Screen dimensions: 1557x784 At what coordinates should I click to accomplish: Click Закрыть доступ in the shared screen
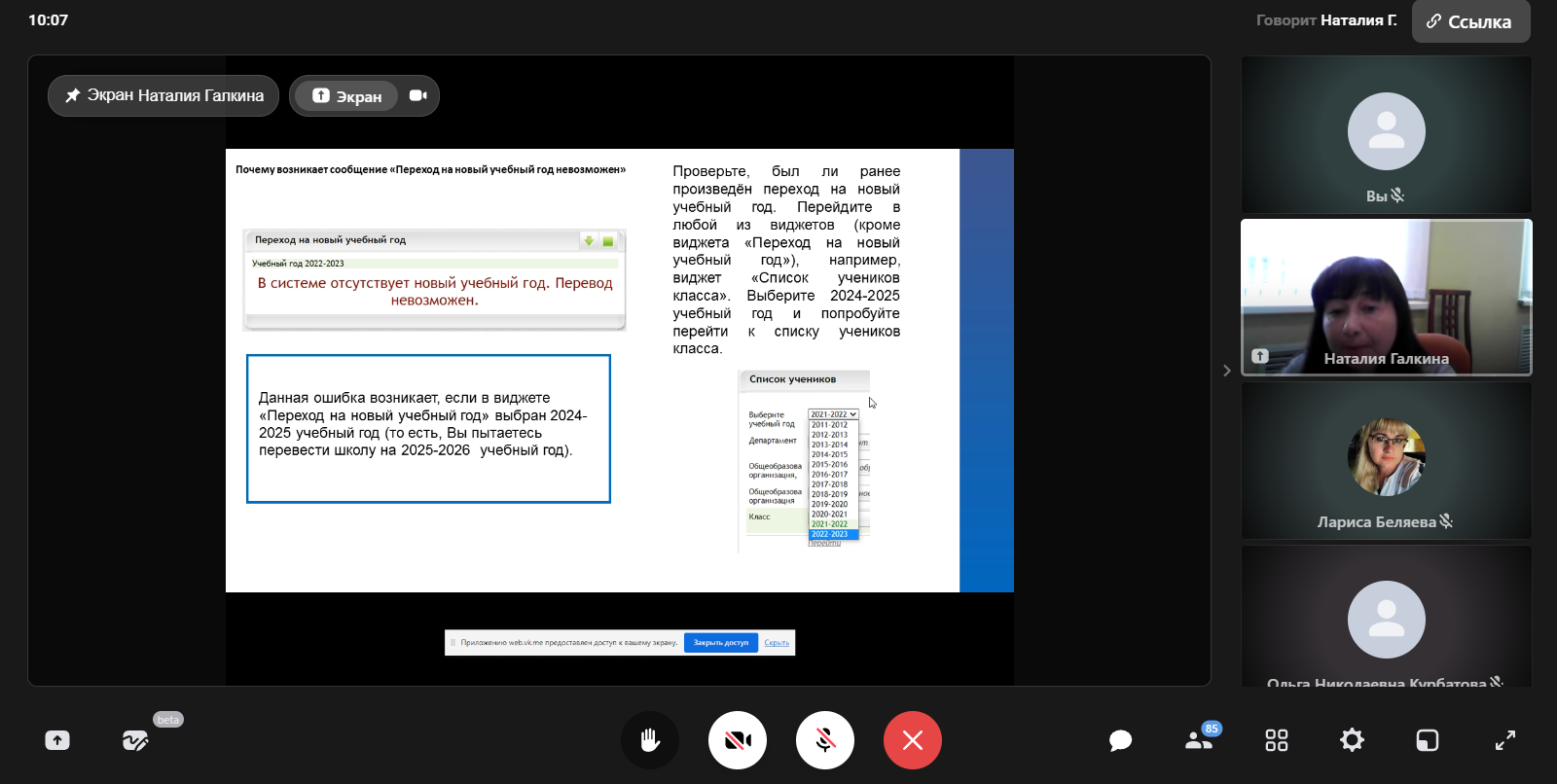pos(720,642)
